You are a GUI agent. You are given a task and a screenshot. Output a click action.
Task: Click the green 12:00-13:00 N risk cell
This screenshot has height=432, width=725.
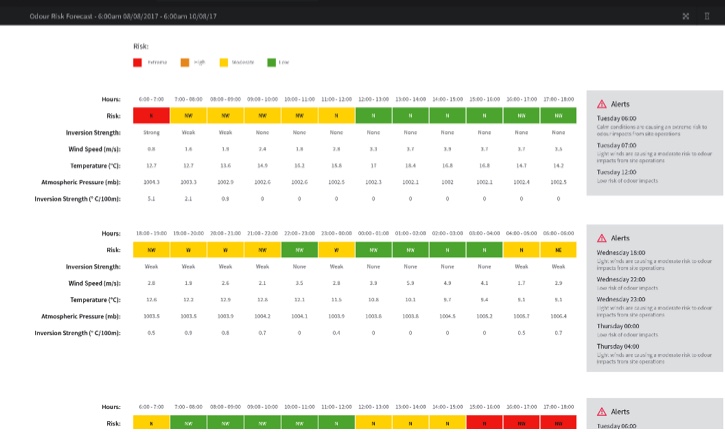373,116
